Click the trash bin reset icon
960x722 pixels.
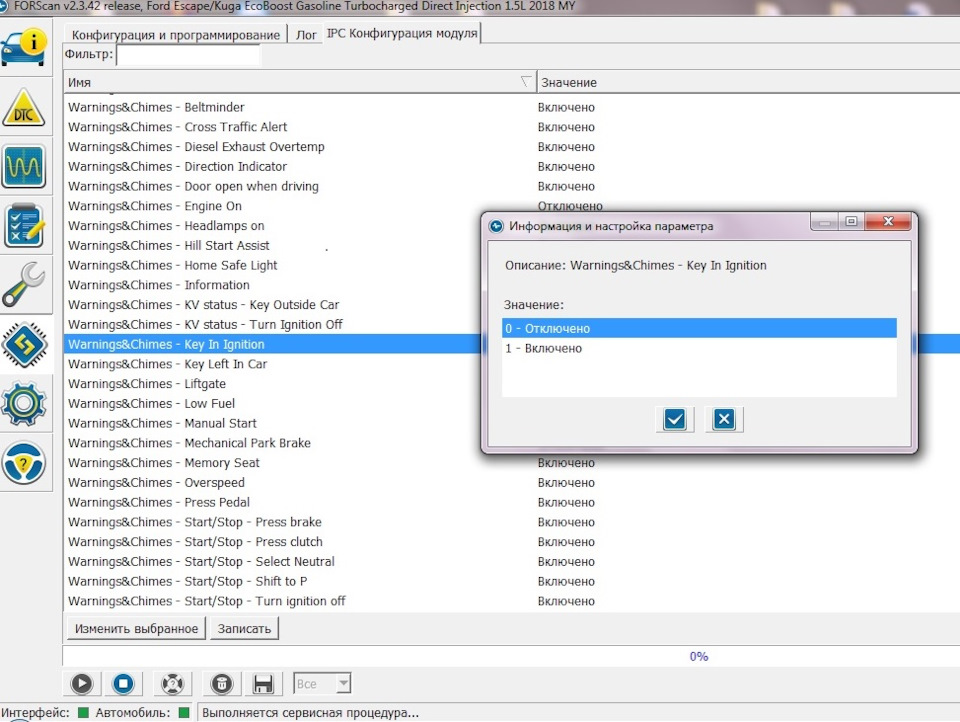(x=222, y=683)
